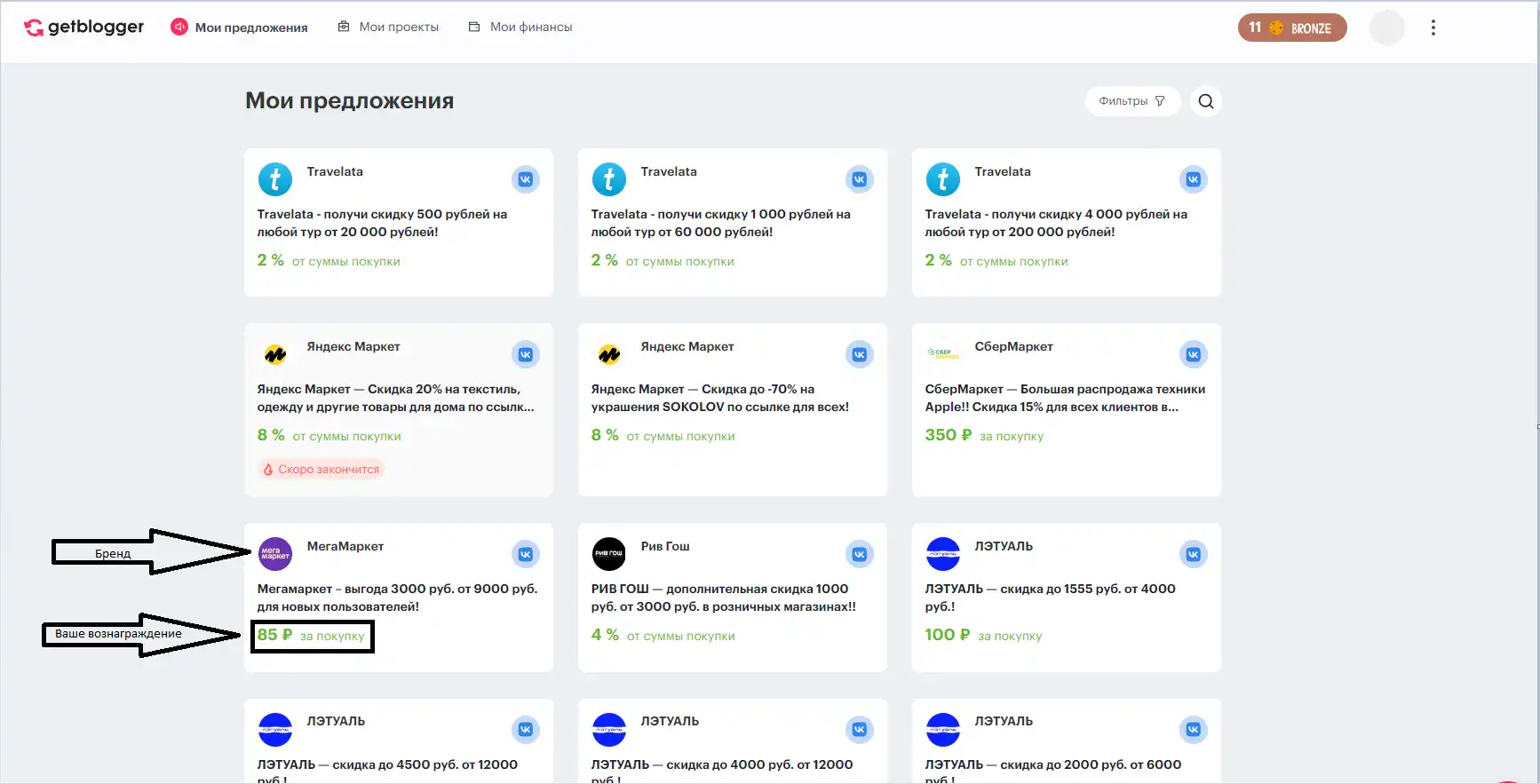The height and width of the screenshot is (784, 1540).
Task: Click Travelata logo on 4 000 рублей offer
Action: click(943, 179)
